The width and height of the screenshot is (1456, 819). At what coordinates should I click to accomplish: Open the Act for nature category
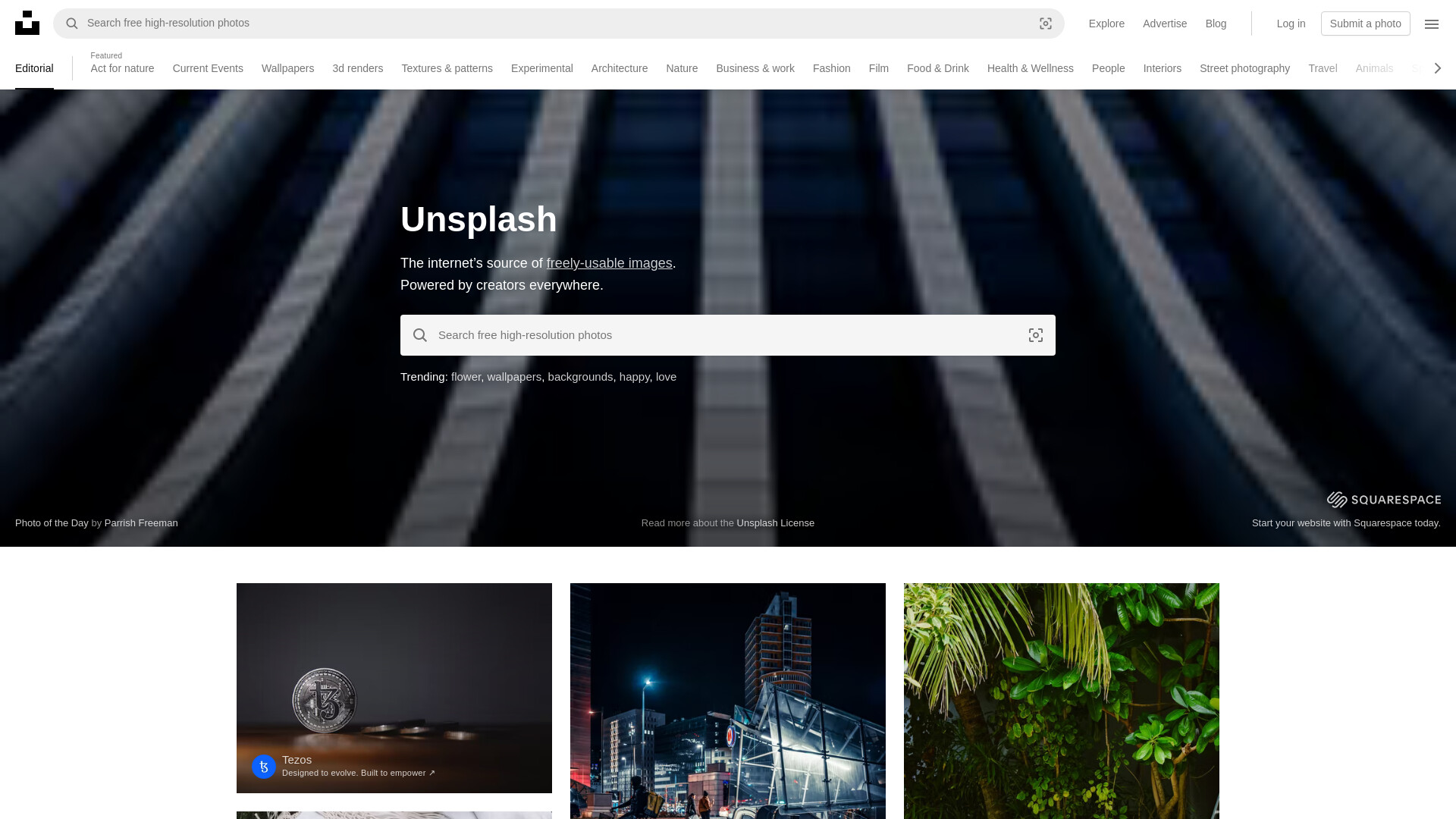click(122, 68)
